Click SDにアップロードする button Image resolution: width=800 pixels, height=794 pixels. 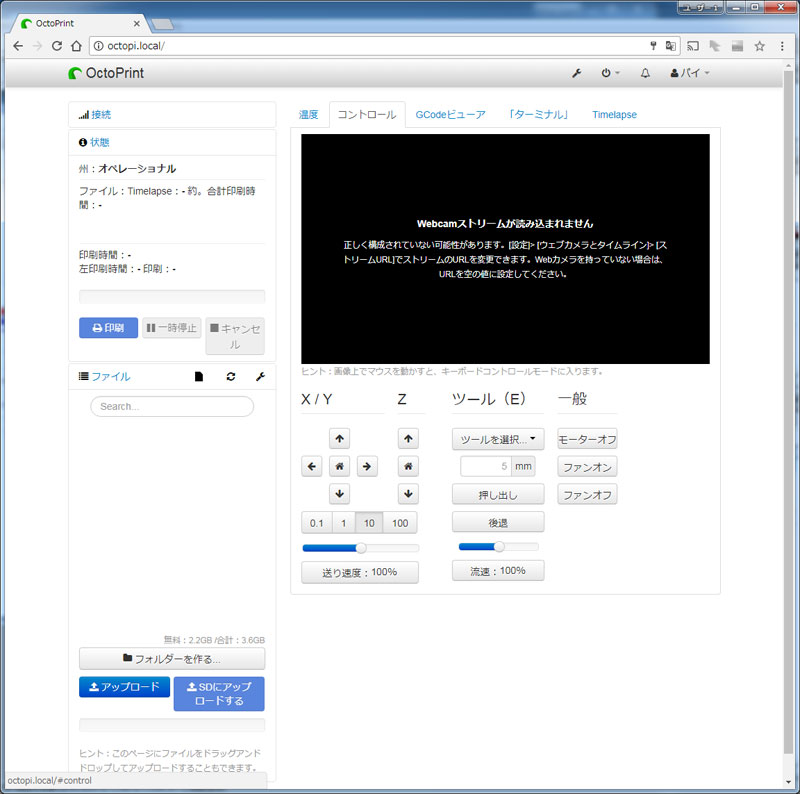219,693
